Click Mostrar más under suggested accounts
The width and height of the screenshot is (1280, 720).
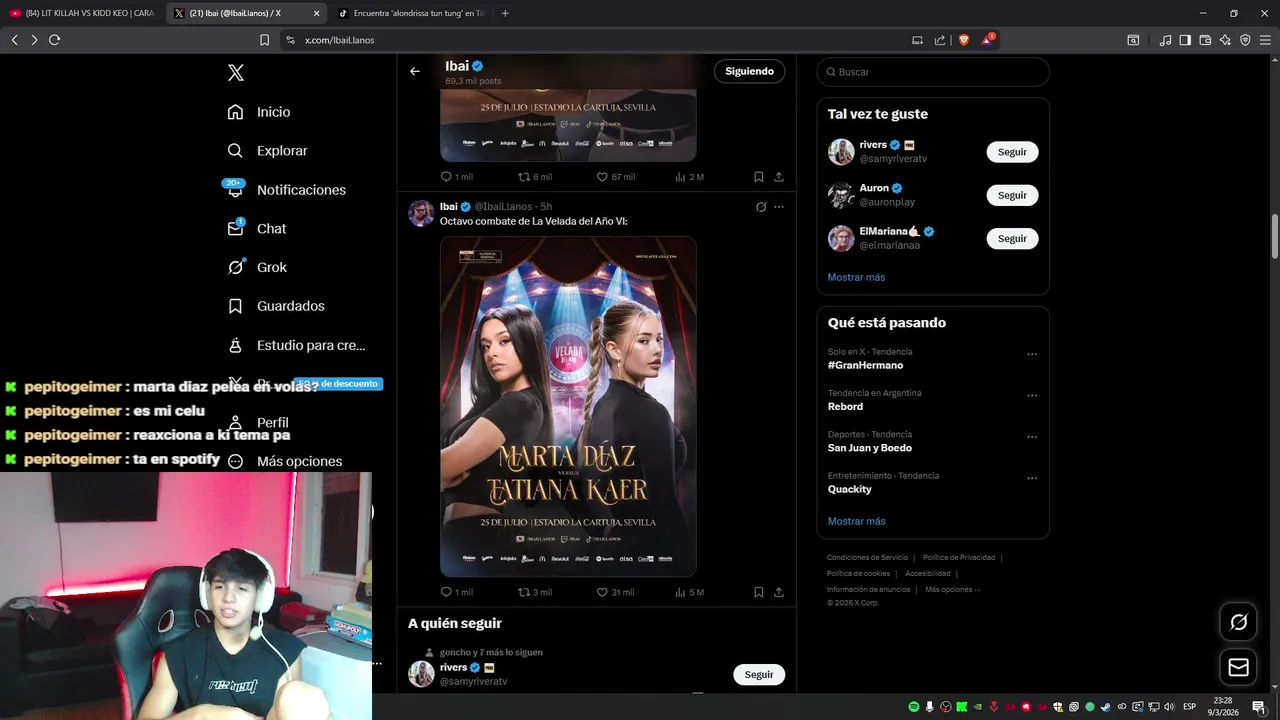(856, 277)
